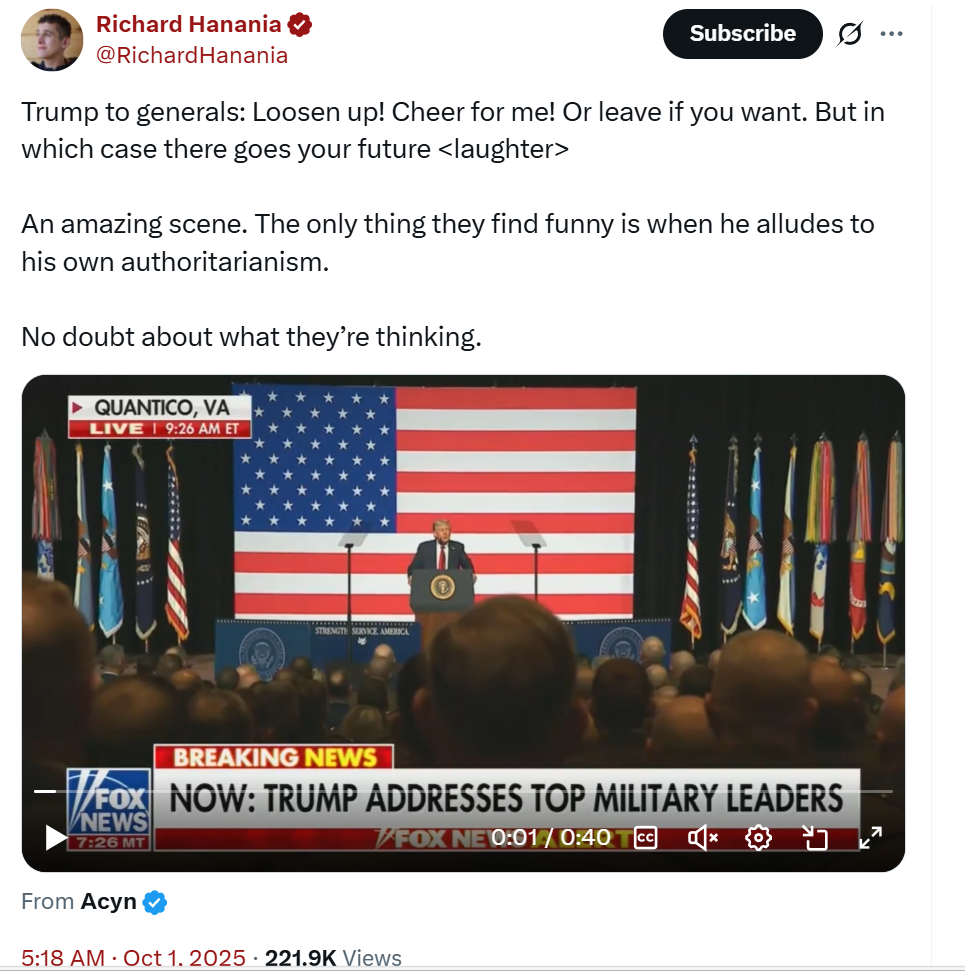This screenshot has height=971, width=965.
Task: Unmute the video sound
Action: pos(703,837)
